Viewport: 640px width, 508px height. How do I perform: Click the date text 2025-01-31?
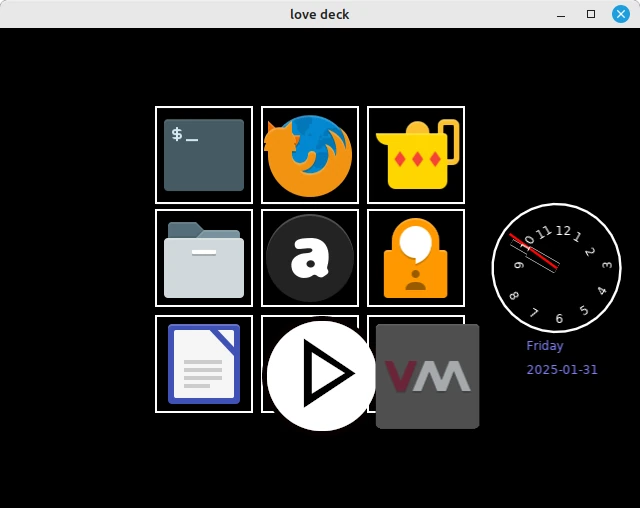pos(562,370)
